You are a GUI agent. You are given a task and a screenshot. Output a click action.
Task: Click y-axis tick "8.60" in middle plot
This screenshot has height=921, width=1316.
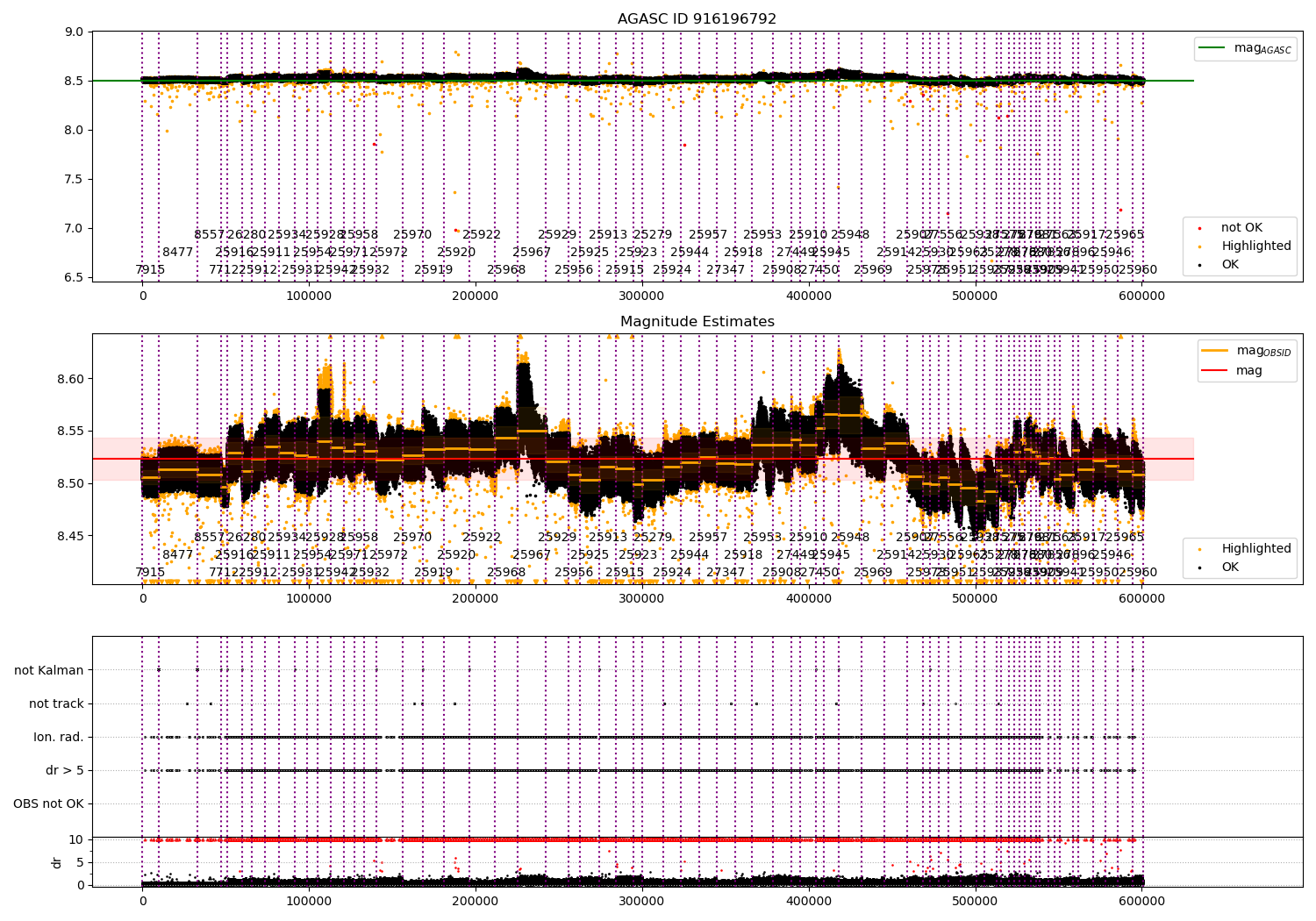[71, 380]
